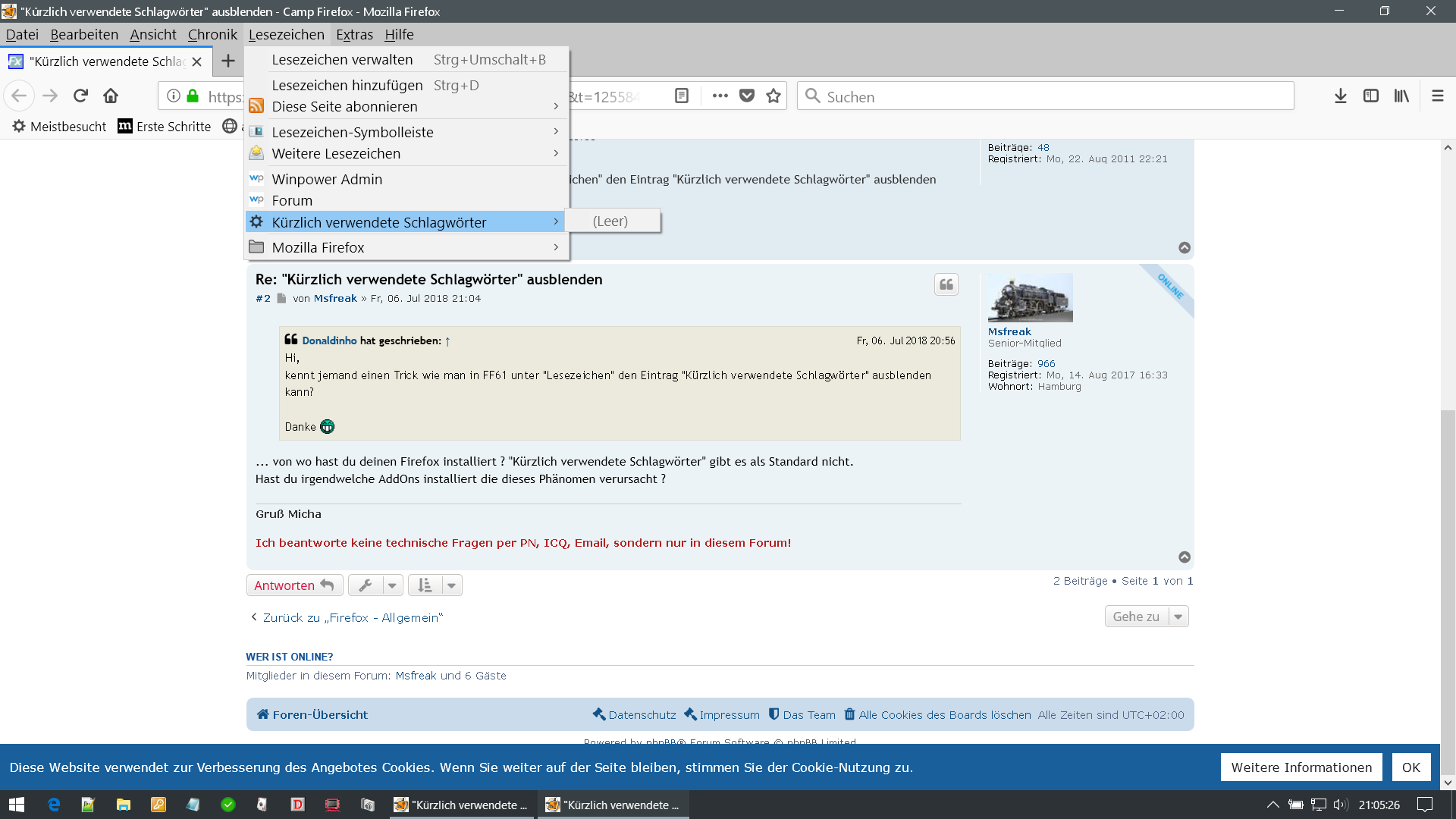Toggle the sidebar view icon
The height and width of the screenshot is (819, 1456).
click(x=1371, y=96)
